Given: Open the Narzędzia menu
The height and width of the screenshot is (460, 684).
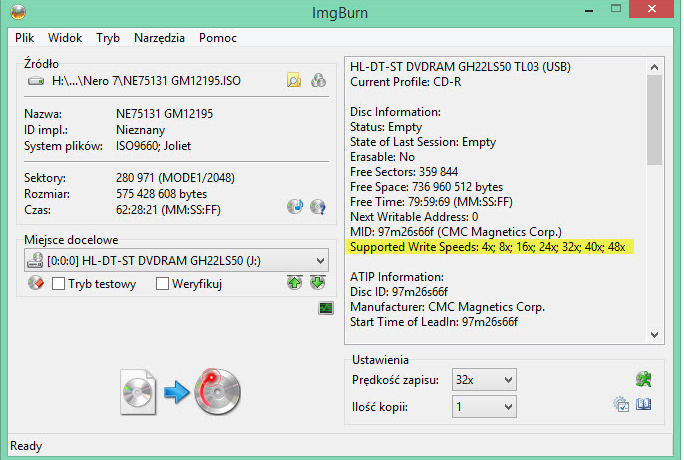Looking at the screenshot, I should tap(159, 38).
